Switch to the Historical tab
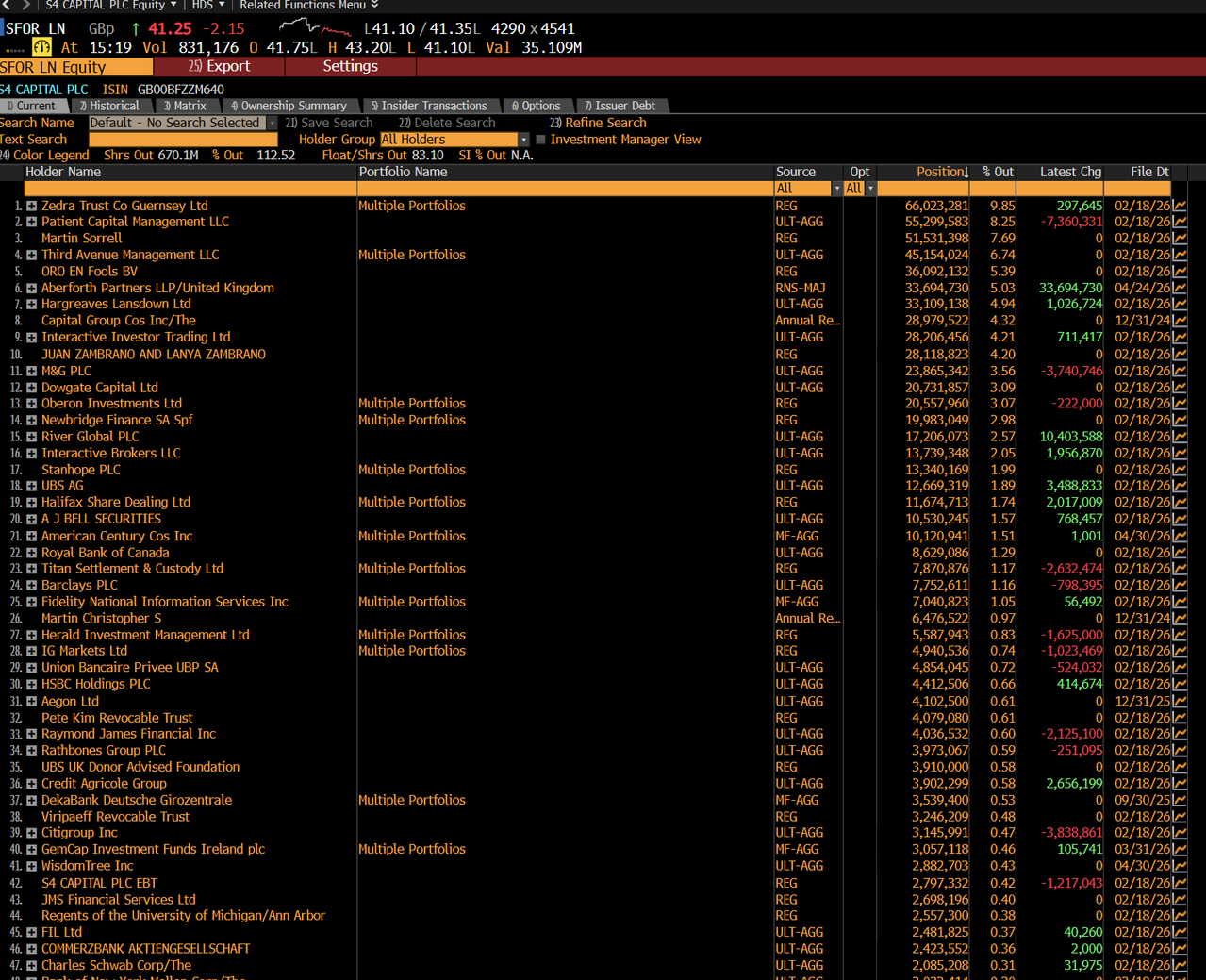Screen dimensions: 1206x980 point(109,106)
